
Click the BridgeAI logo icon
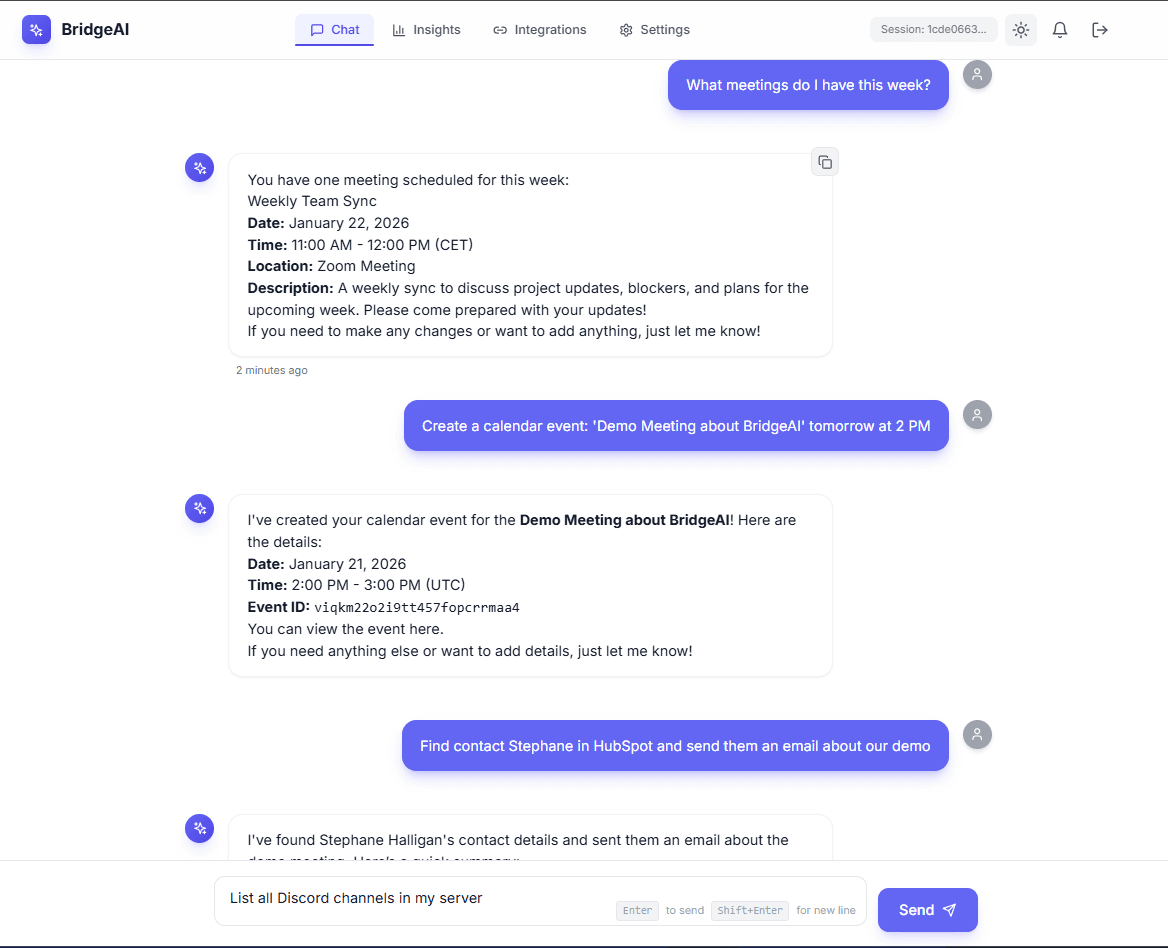tap(36, 30)
